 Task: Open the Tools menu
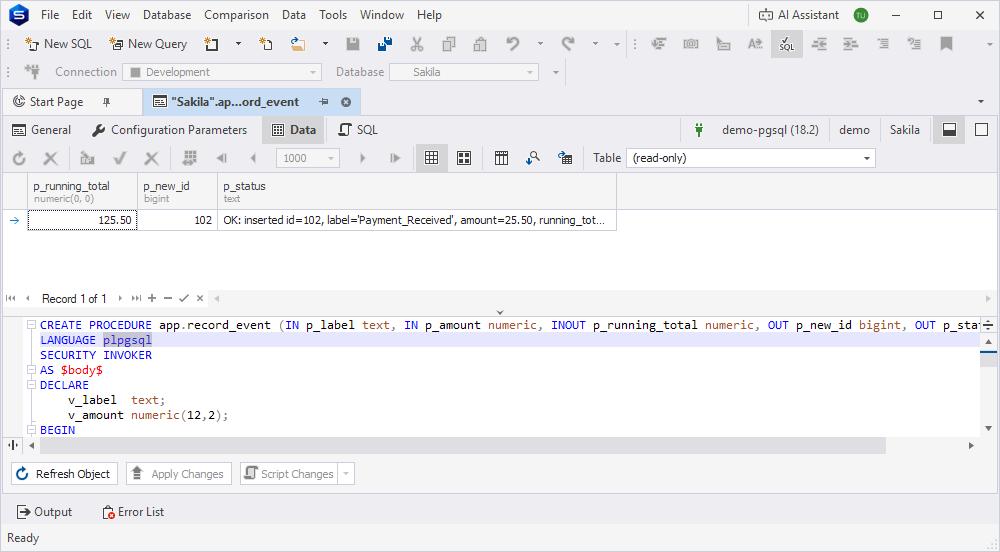click(x=333, y=15)
